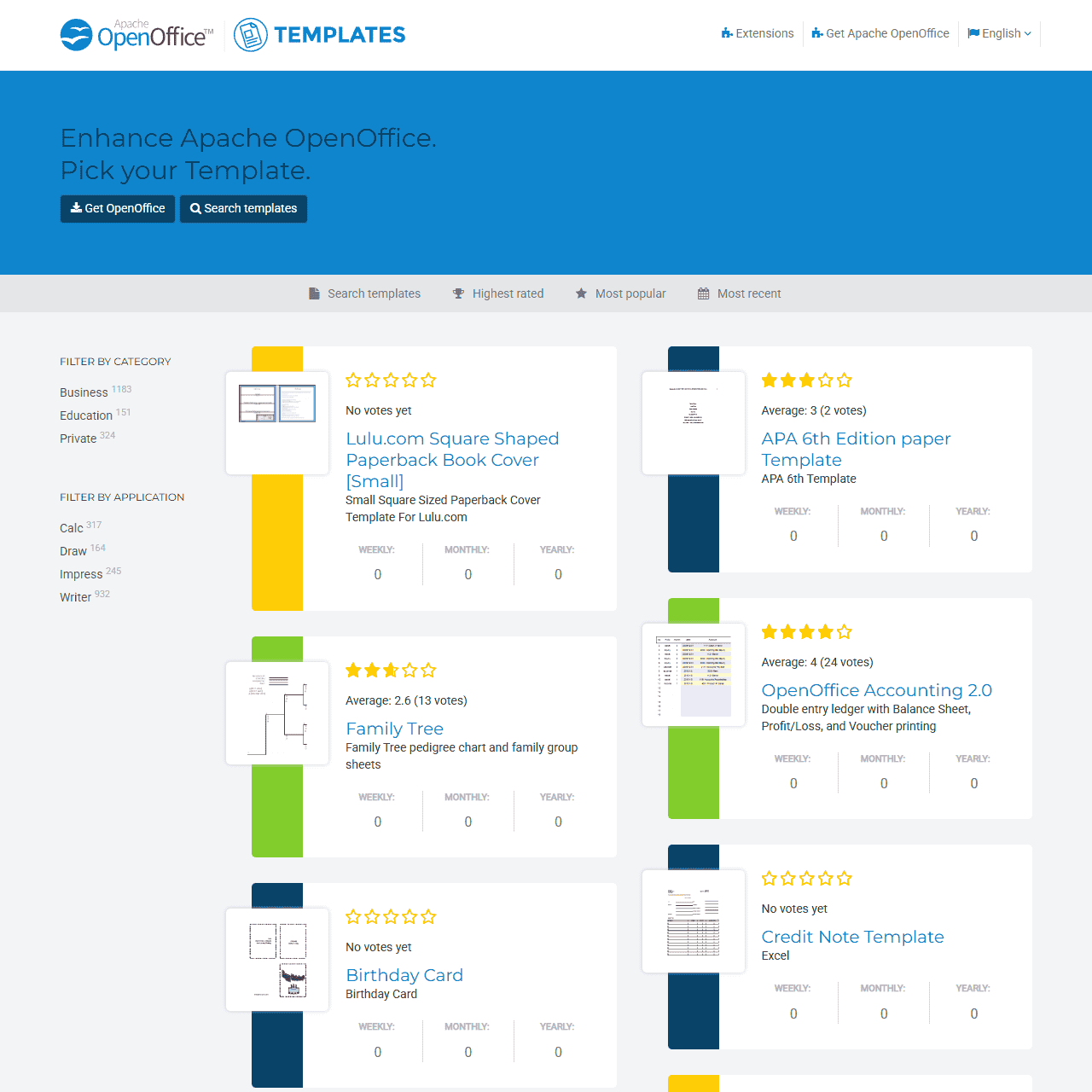
Task: Click the trophy icon for Highest rated
Action: pos(458,293)
